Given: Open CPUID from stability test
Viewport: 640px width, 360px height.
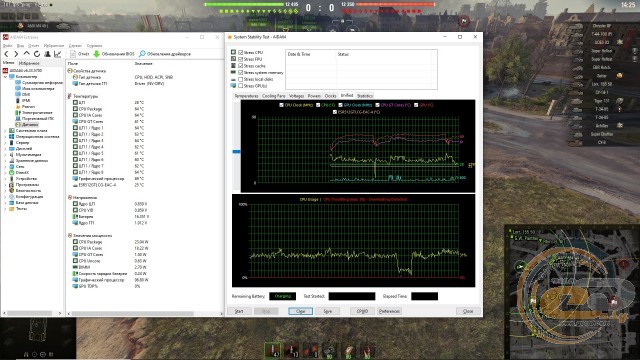Looking at the screenshot, I should [x=362, y=311].
